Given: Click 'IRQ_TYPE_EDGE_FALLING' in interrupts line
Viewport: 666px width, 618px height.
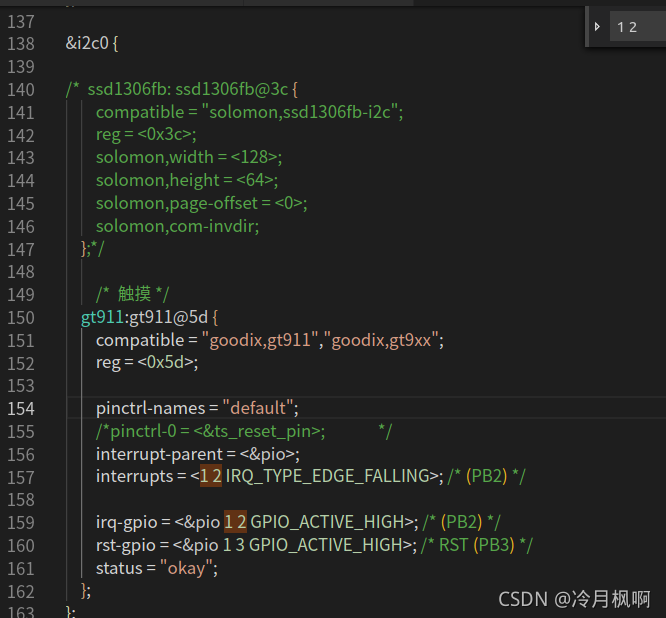Looking at the screenshot, I should point(328,476).
